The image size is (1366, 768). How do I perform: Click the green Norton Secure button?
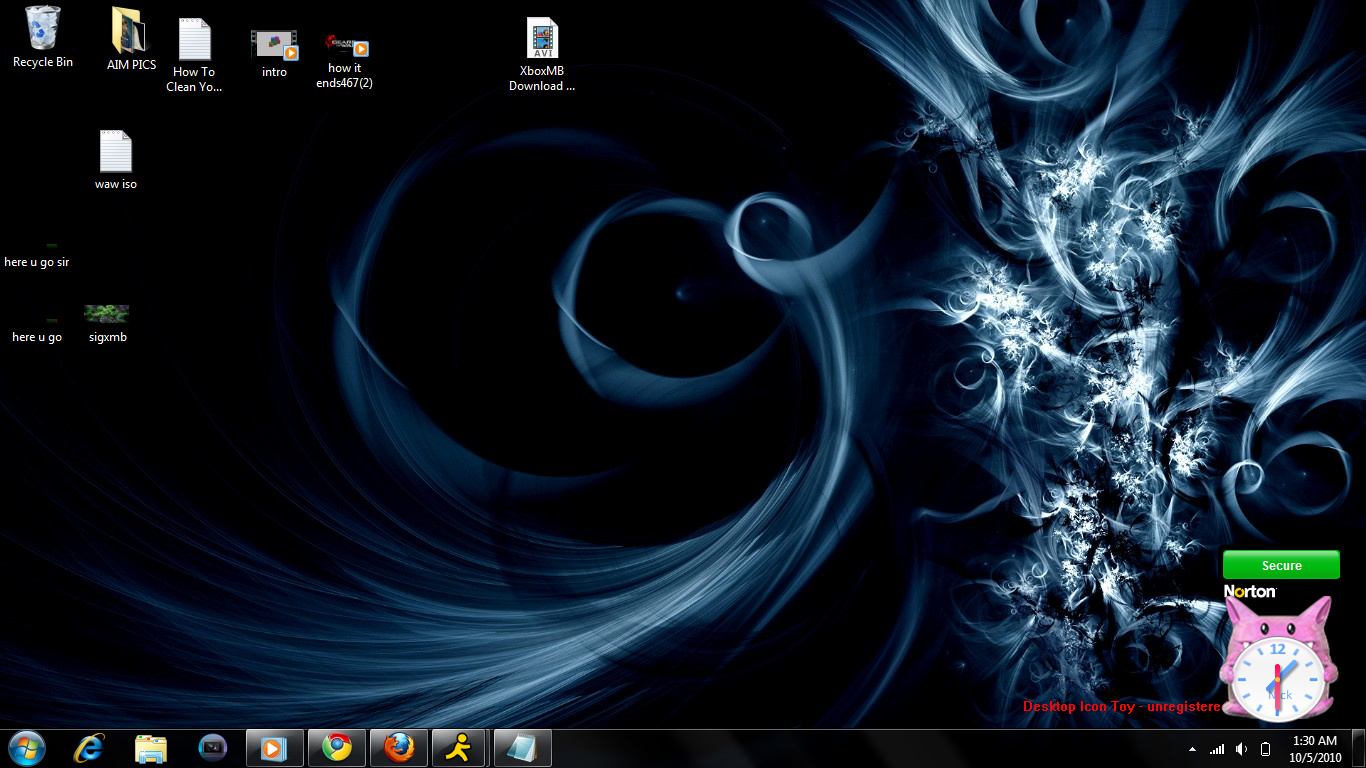point(1281,565)
